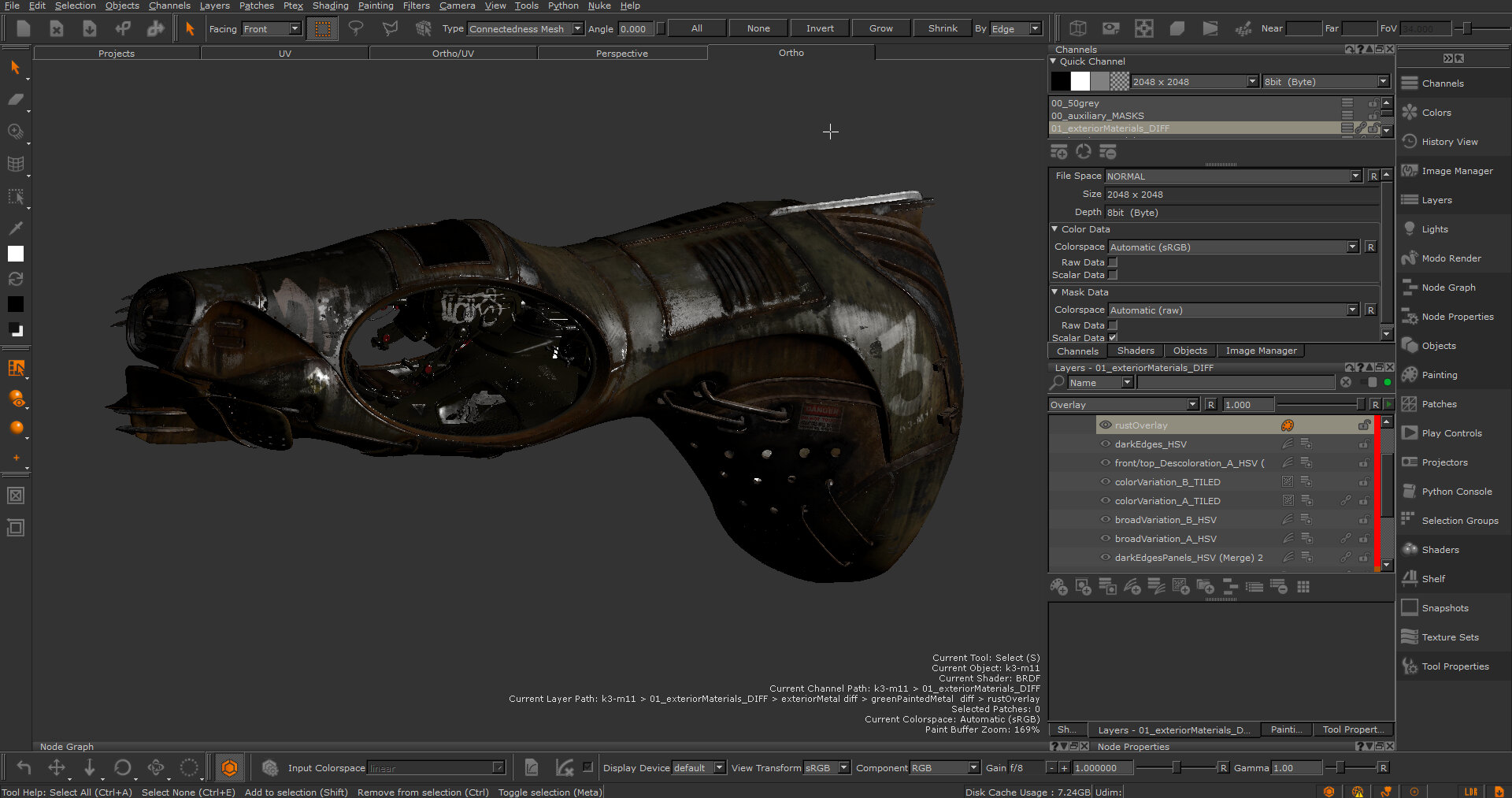Open the Snapshots palette icon
The width and height of the screenshot is (1512, 798).
point(1410,608)
